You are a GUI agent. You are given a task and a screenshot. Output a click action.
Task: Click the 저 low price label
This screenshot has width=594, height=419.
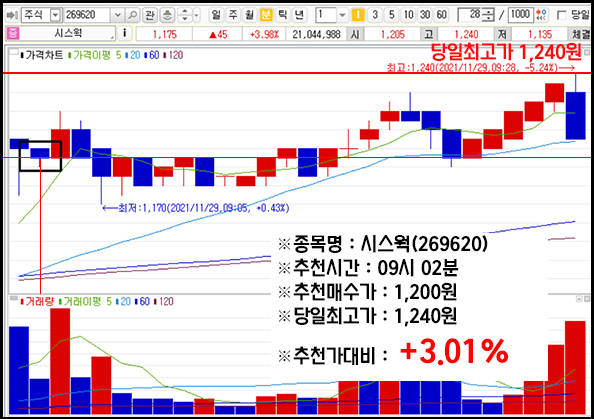click(x=502, y=34)
